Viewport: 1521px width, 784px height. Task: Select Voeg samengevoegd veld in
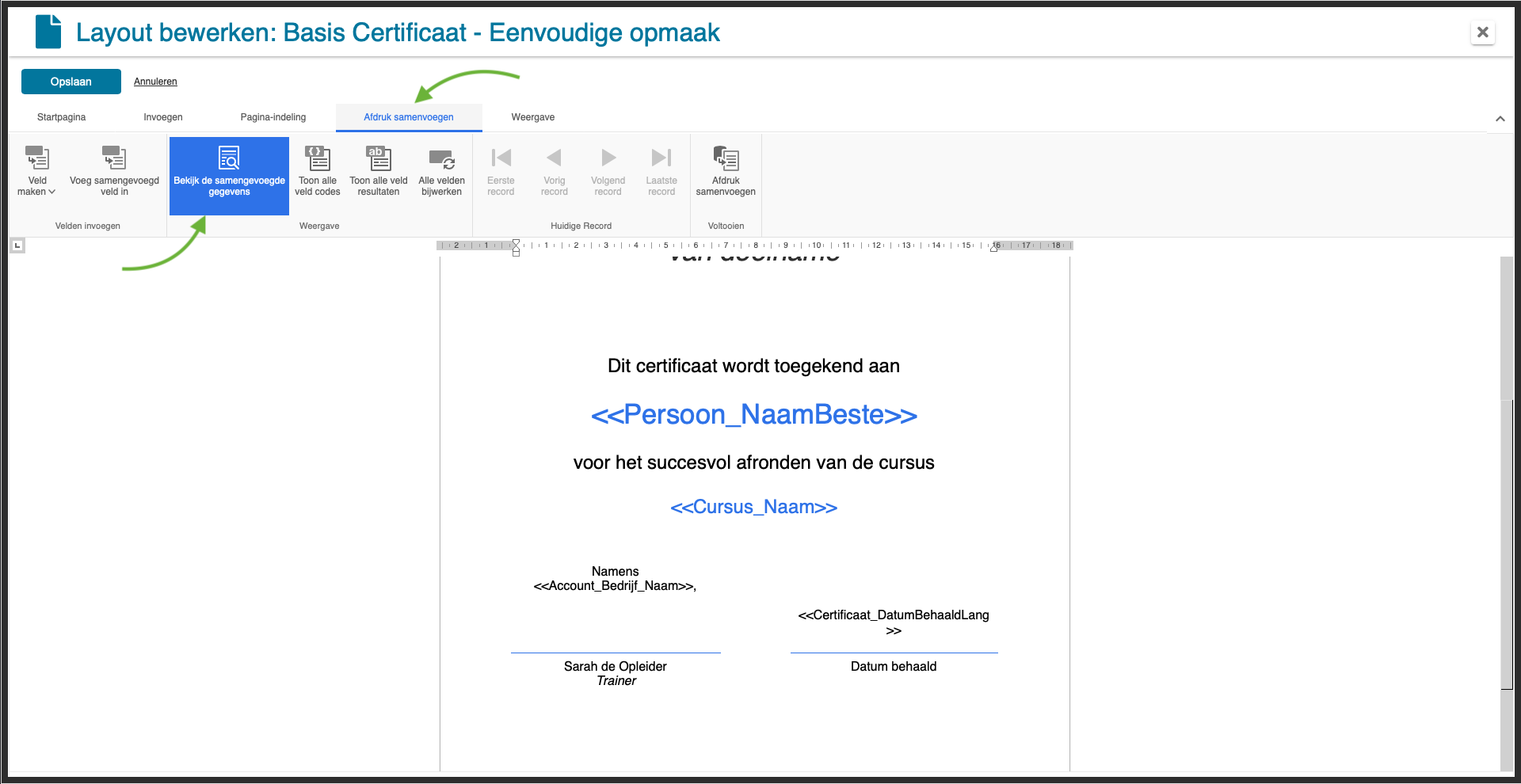click(114, 170)
